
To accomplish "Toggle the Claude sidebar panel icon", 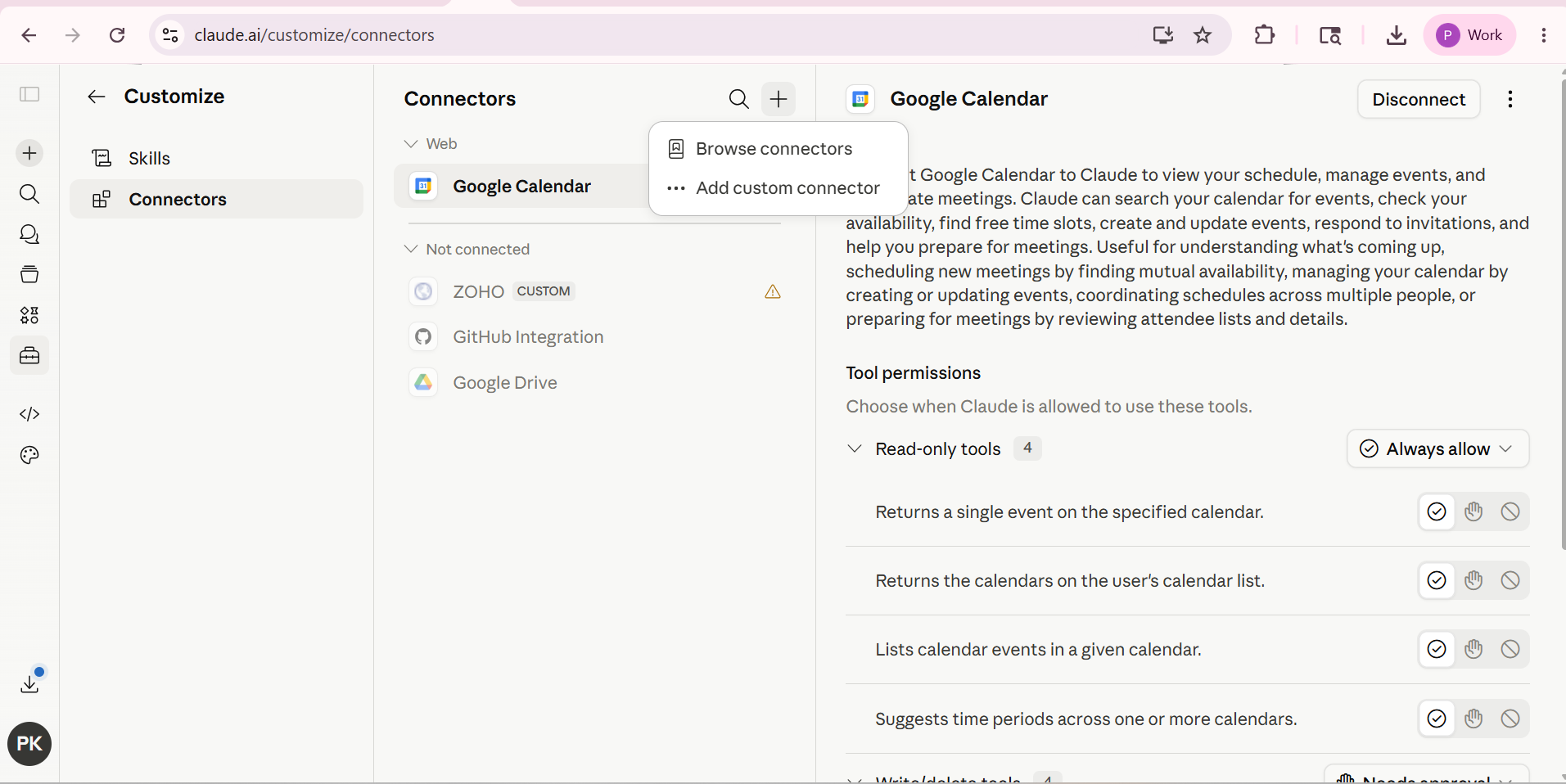I will [29, 94].
